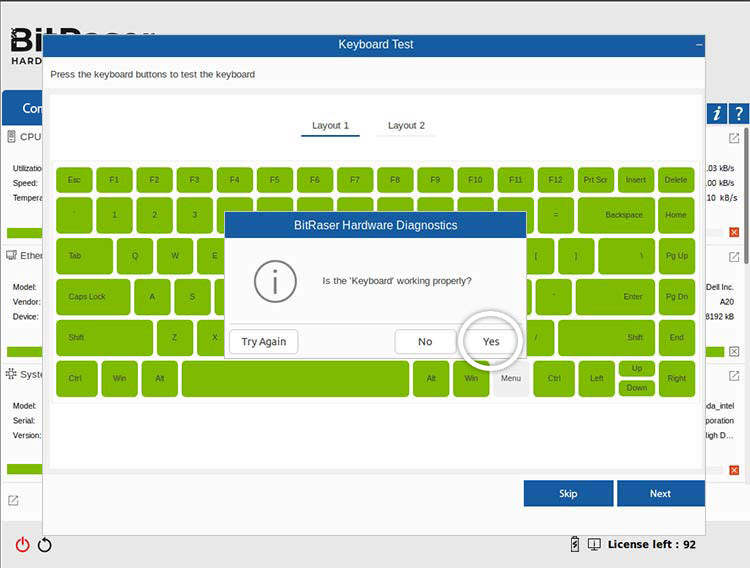The width and height of the screenshot is (750, 568).
Task: Click Try Again button
Action: (264, 341)
